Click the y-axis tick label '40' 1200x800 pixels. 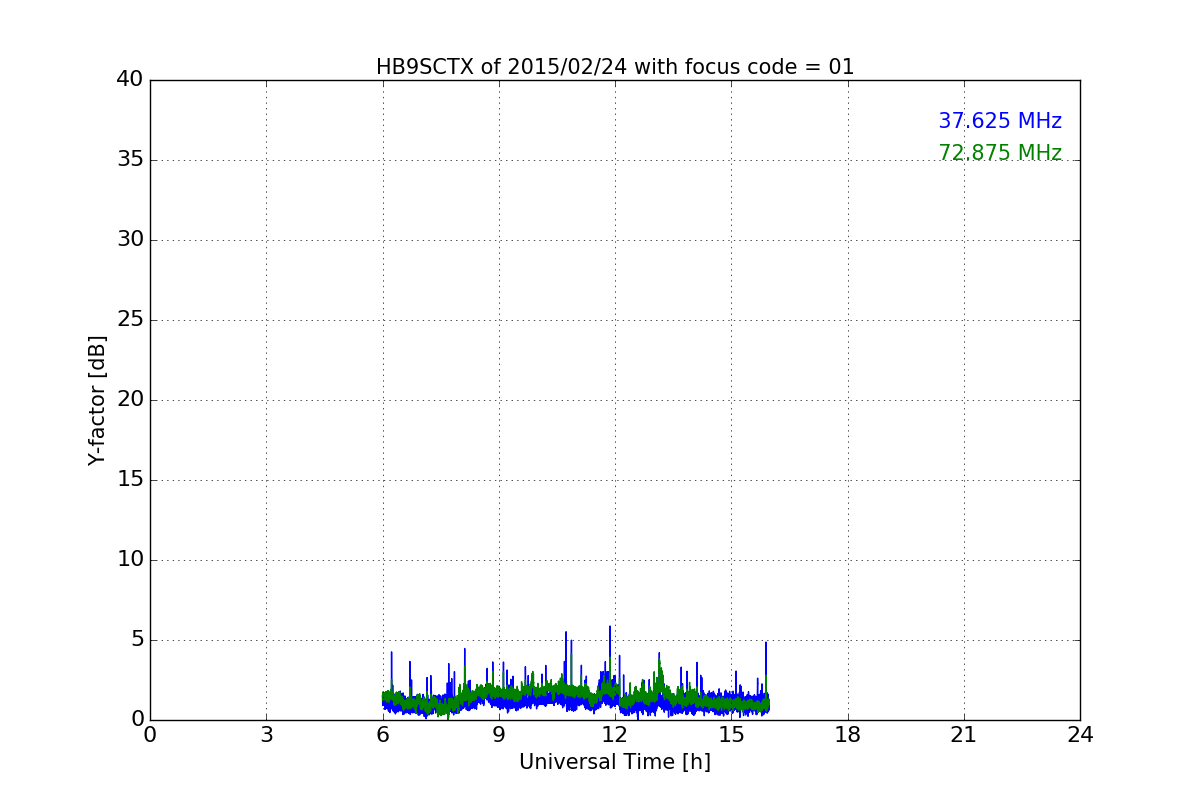pyautogui.click(x=130, y=80)
